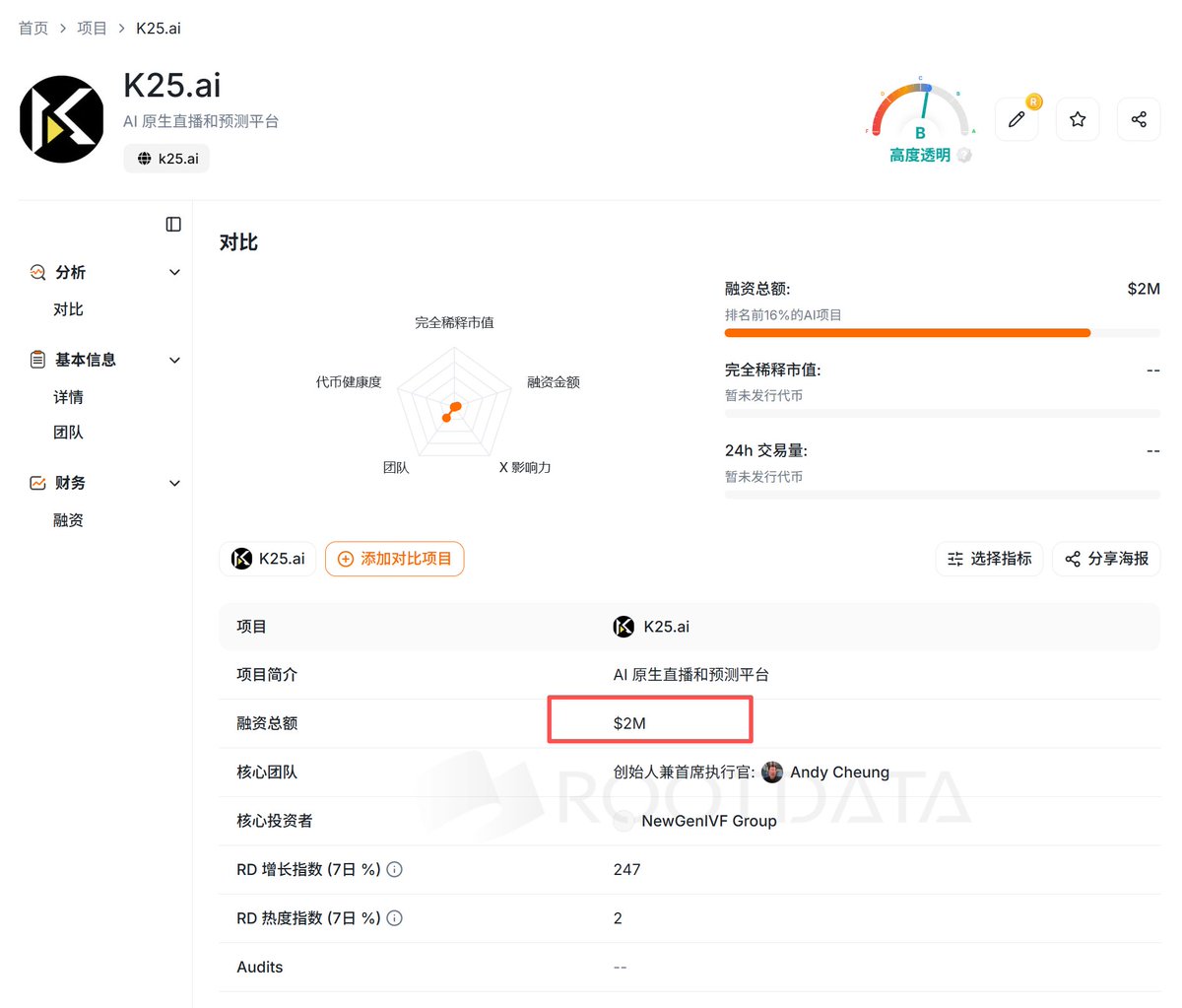Click the K25.ai black logo at top
Viewport: 1182px width, 1008px height.
[61, 119]
